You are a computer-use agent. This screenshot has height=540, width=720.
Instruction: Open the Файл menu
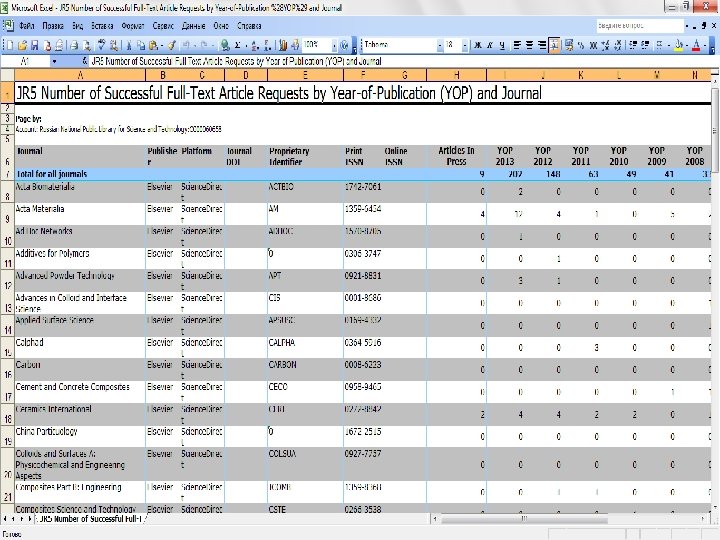coord(27,26)
